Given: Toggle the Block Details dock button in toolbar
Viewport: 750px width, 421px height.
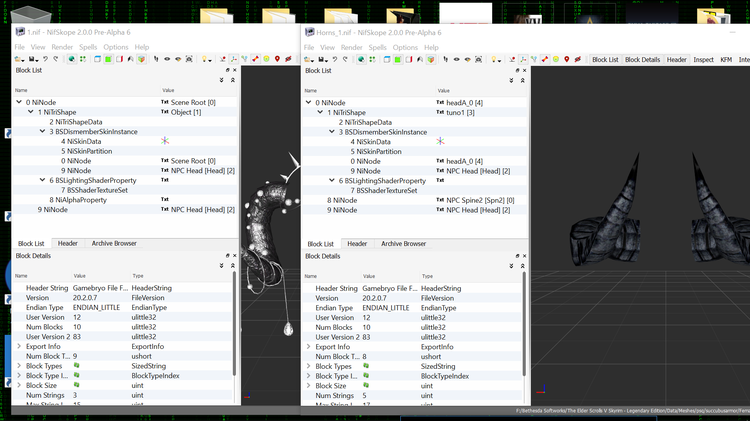Looking at the screenshot, I should tap(642, 59).
